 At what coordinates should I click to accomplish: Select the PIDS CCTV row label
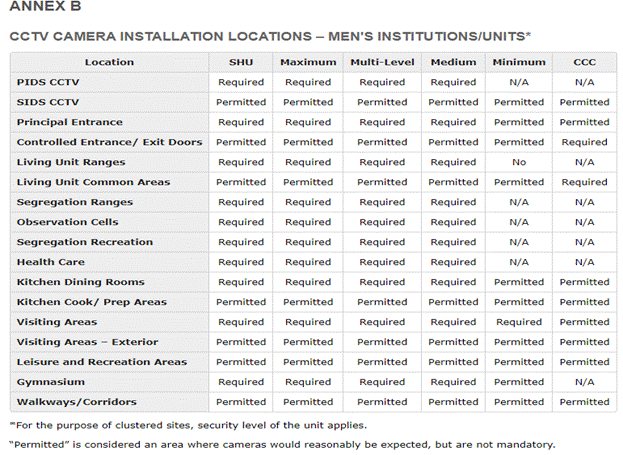[48, 82]
